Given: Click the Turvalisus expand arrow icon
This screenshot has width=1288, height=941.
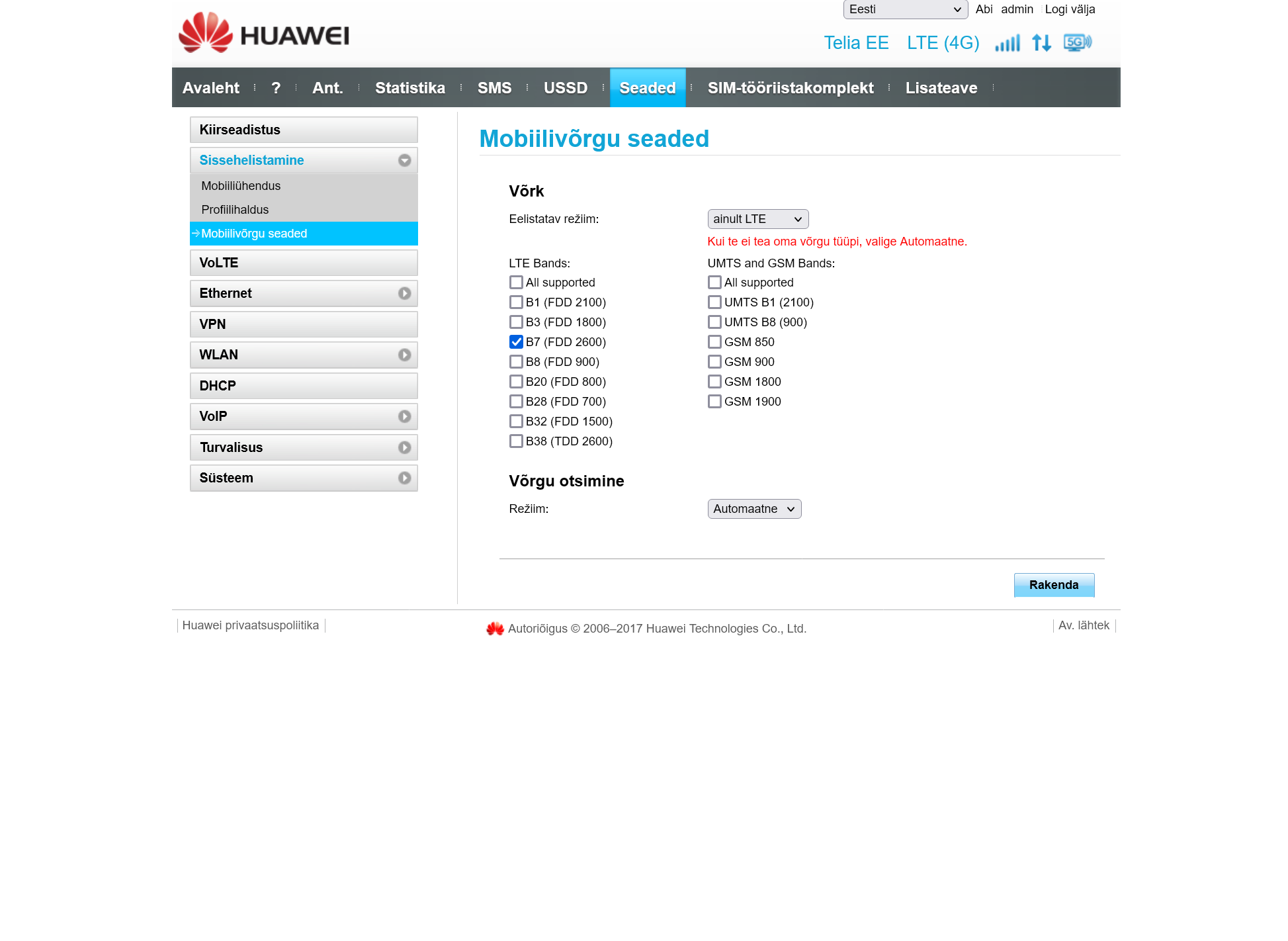Looking at the screenshot, I should 404,447.
